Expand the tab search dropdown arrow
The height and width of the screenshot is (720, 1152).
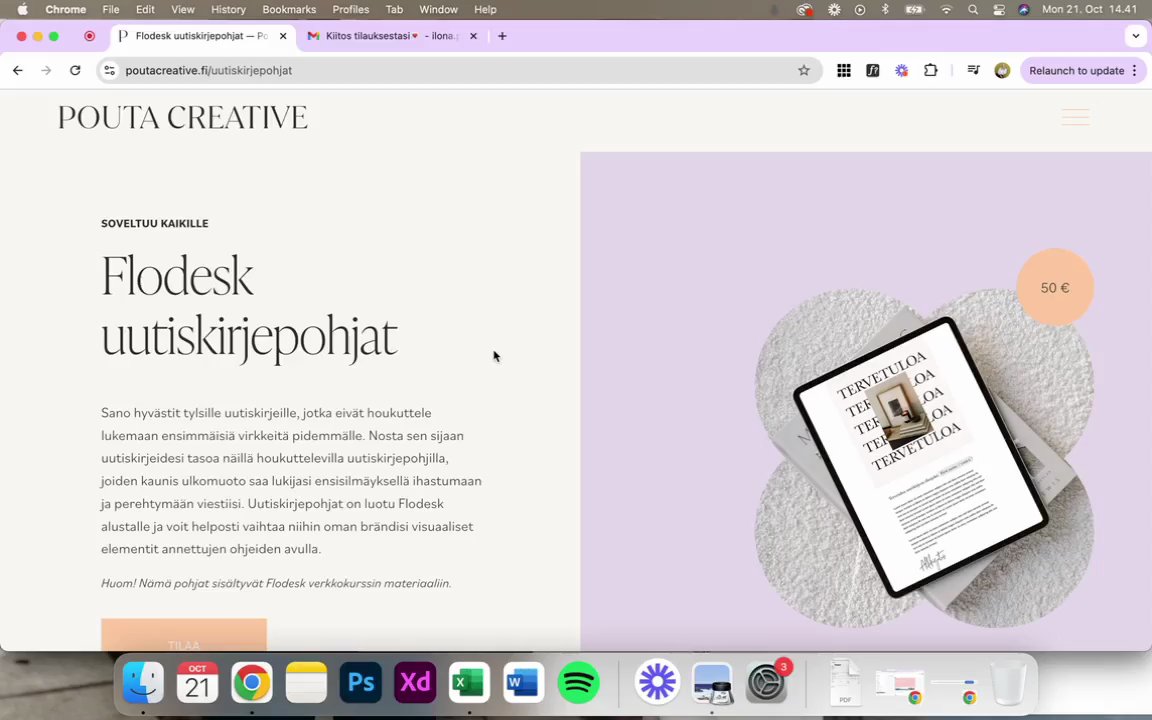click(x=1135, y=36)
